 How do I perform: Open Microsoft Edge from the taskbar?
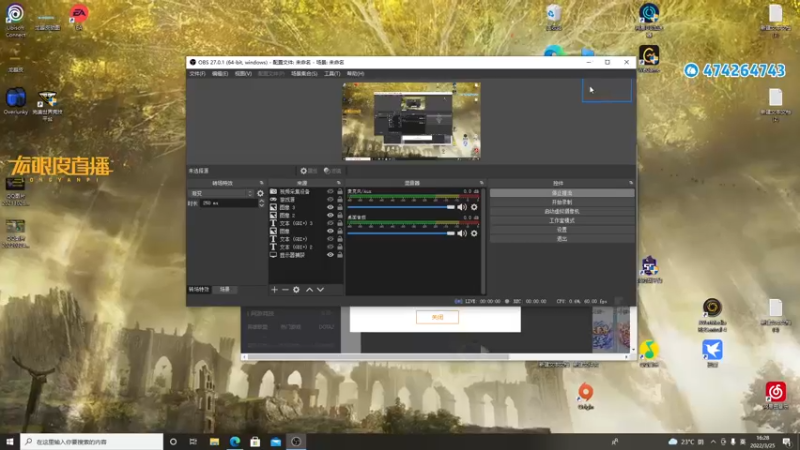(x=235, y=441)
